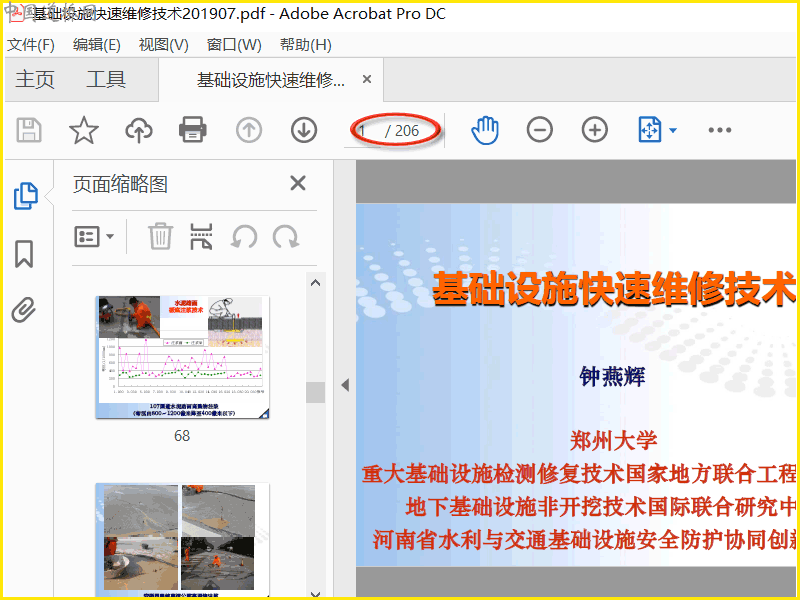Collapse the navigation pane with triangle arrow
This screenshot has width=800, height=600.
pyautogui.click(x=345, y=385)
